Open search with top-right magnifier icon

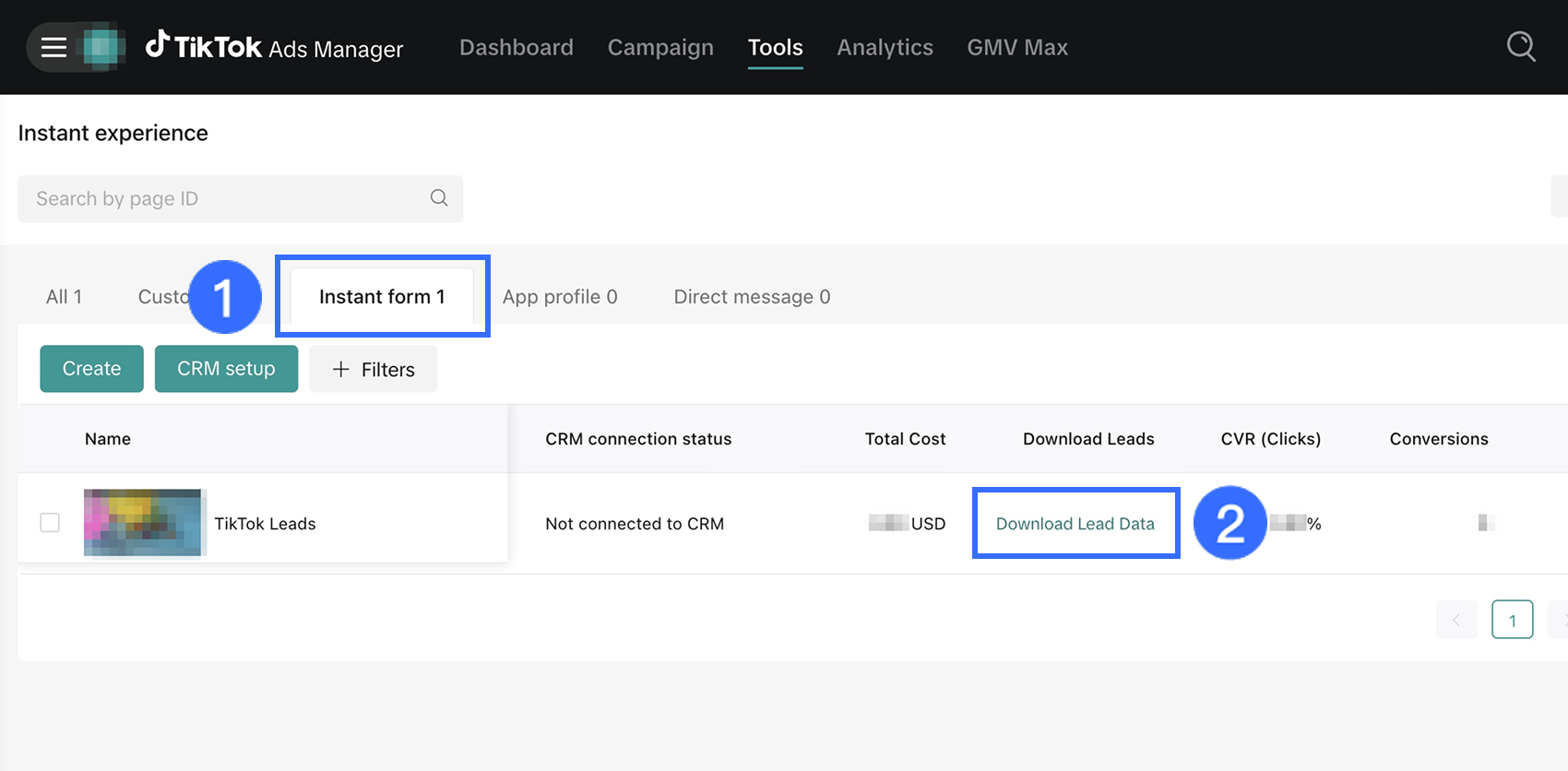pyautogui.click(x=1520, y=47)
